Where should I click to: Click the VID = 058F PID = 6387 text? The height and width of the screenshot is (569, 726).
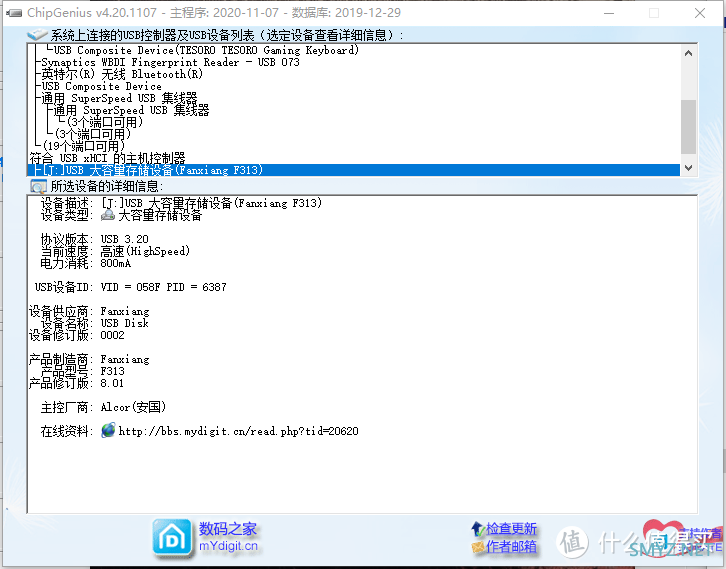(163, 287)
